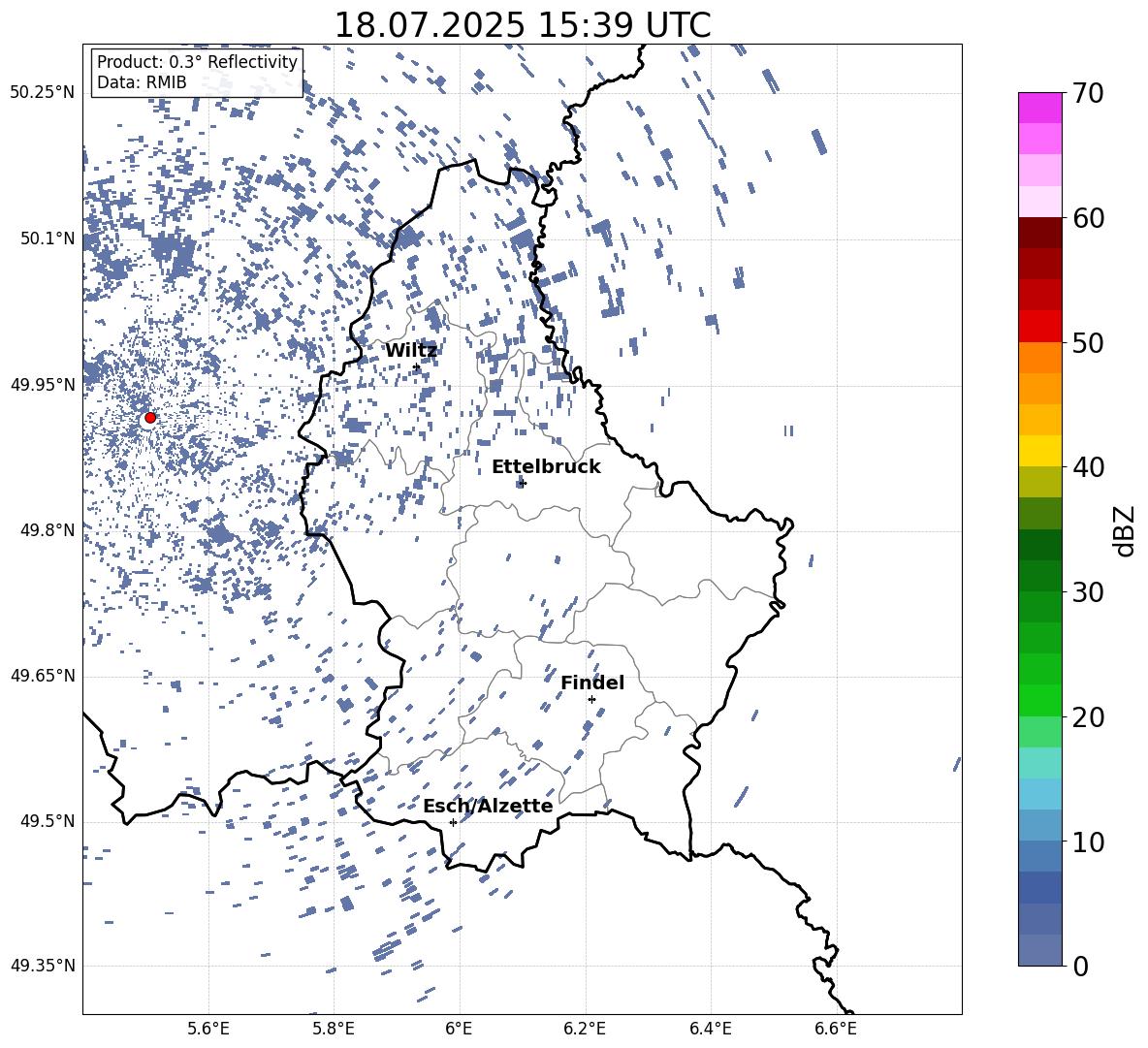The height and width of the screenshot is (1048, 1148).
Task: Click the longitude label '6.4°E'
Action: [711, 1029]
